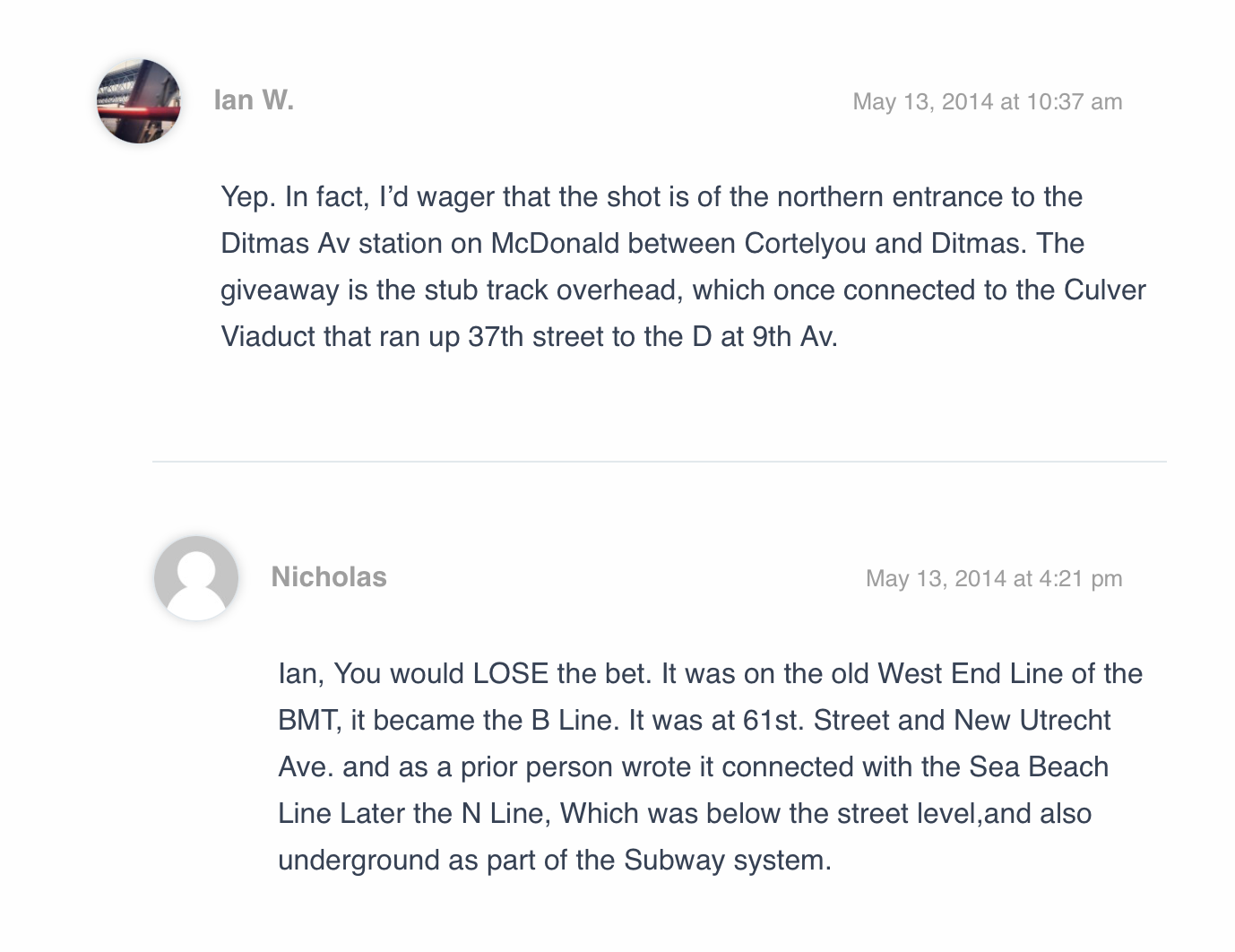The height and width of the screenshot is (952, 1235).
Task: Click "McDonald" in Ian's comment text
Action: [548, 244]
